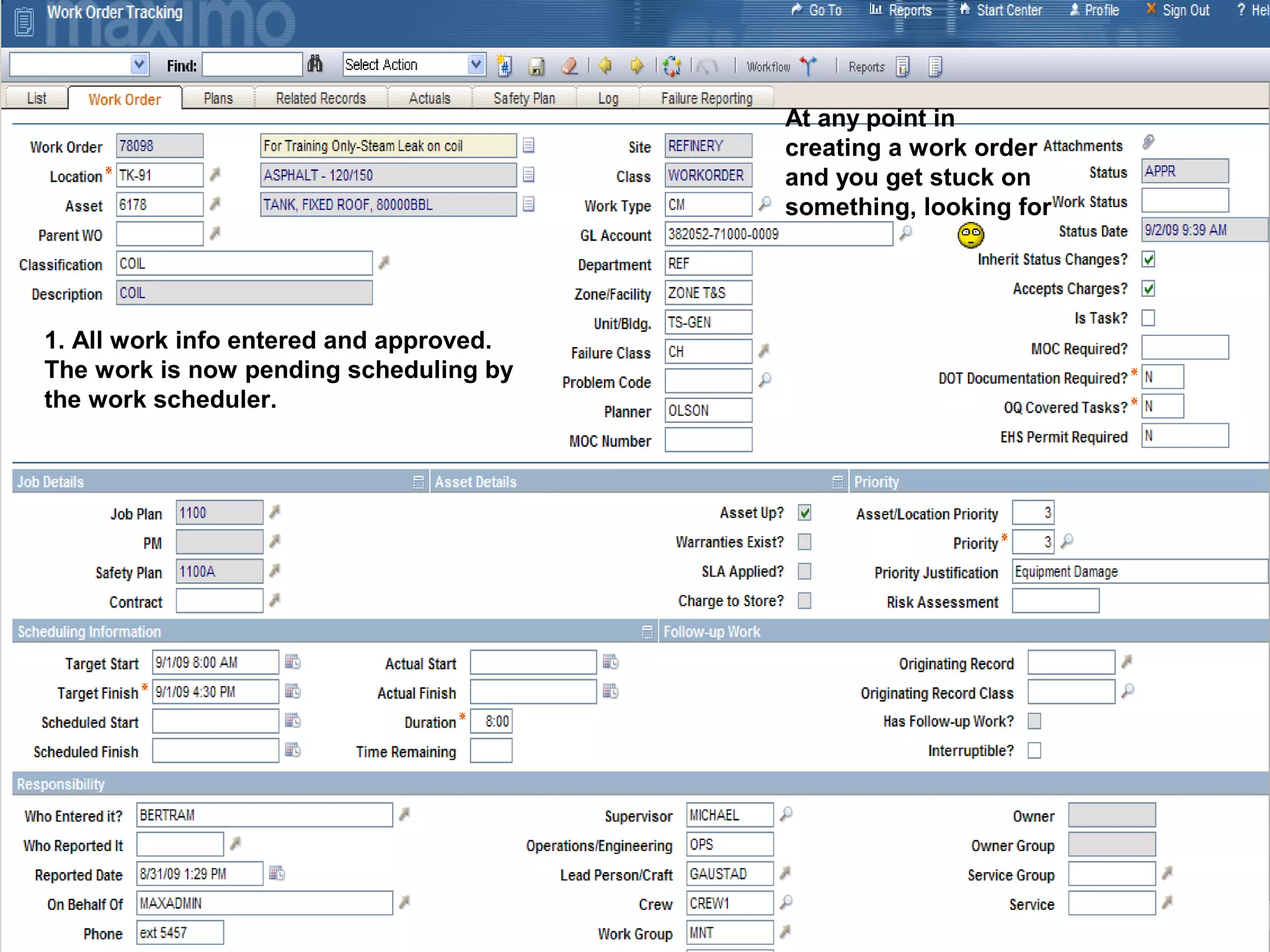
Task: Toggle Asset Up checkbox
Action: (x=805, y=513)
